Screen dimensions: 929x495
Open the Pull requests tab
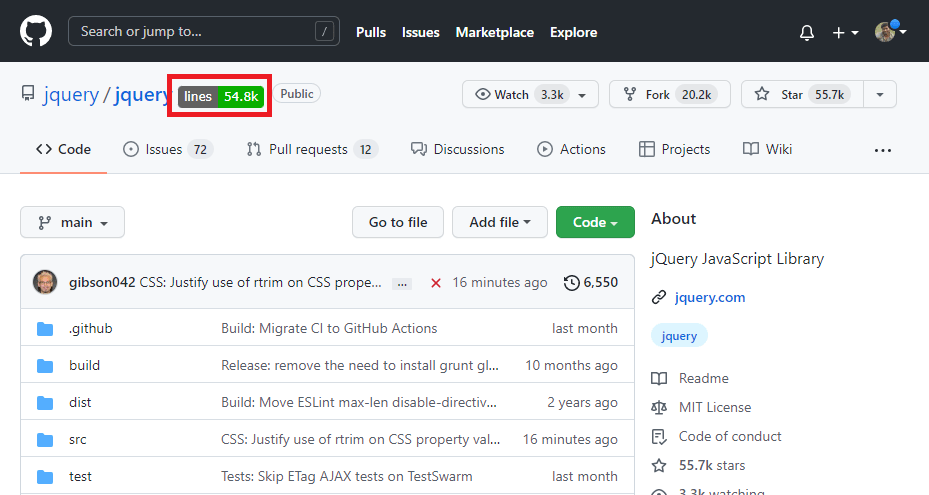(312, 149)
